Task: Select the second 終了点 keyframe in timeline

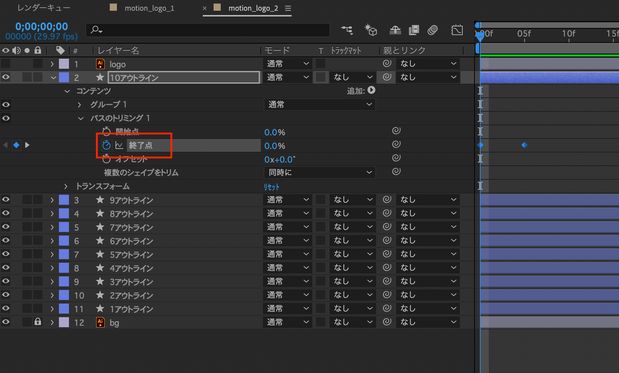Action: coord(524,145)
